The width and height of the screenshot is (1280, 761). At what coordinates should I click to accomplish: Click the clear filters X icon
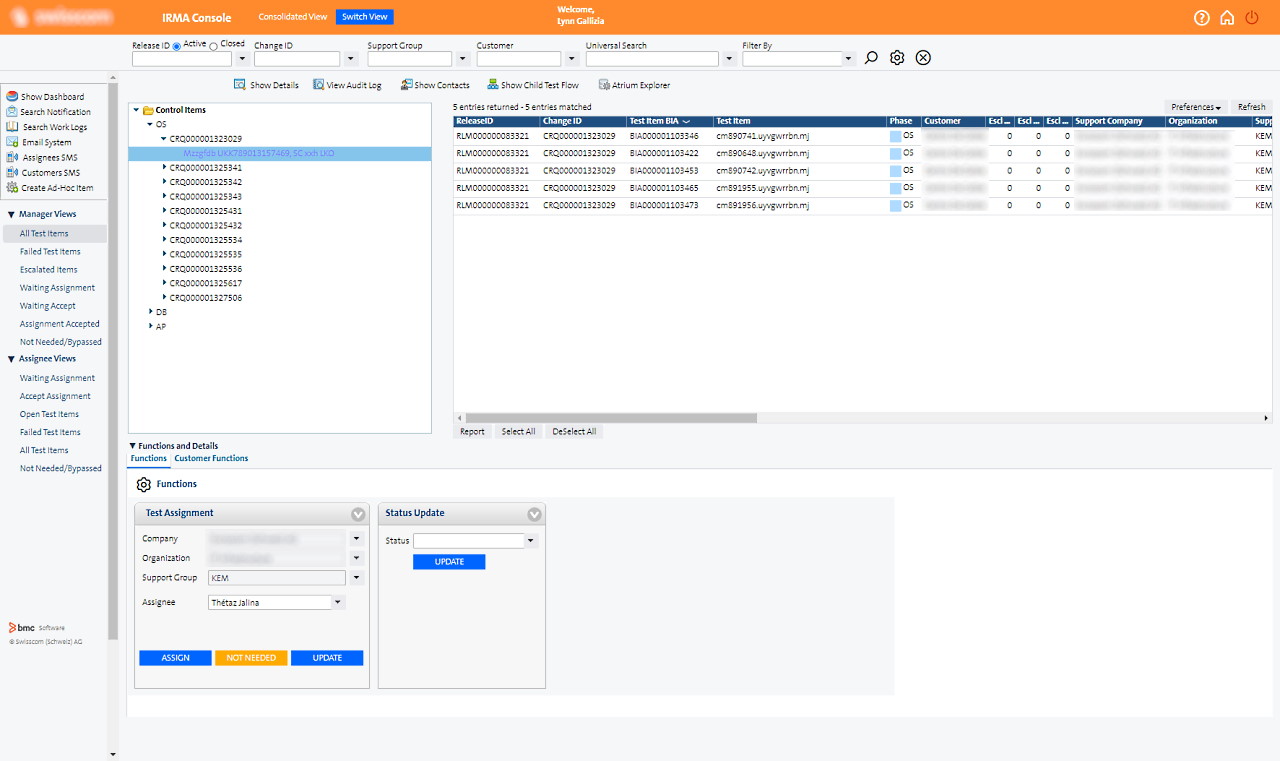click(x=923, y=58)
